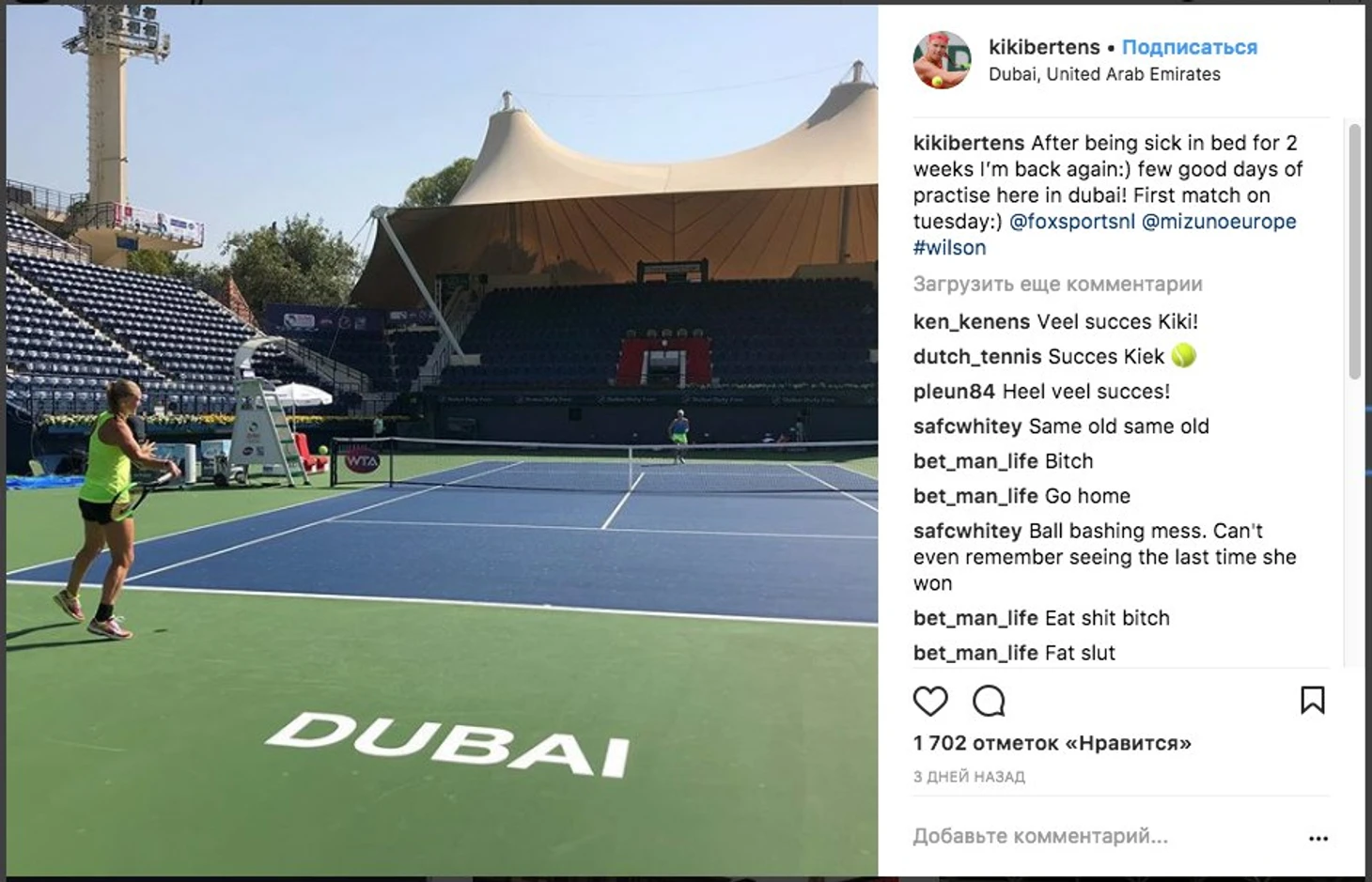Open #wilson hashtag link

[949, 248]
